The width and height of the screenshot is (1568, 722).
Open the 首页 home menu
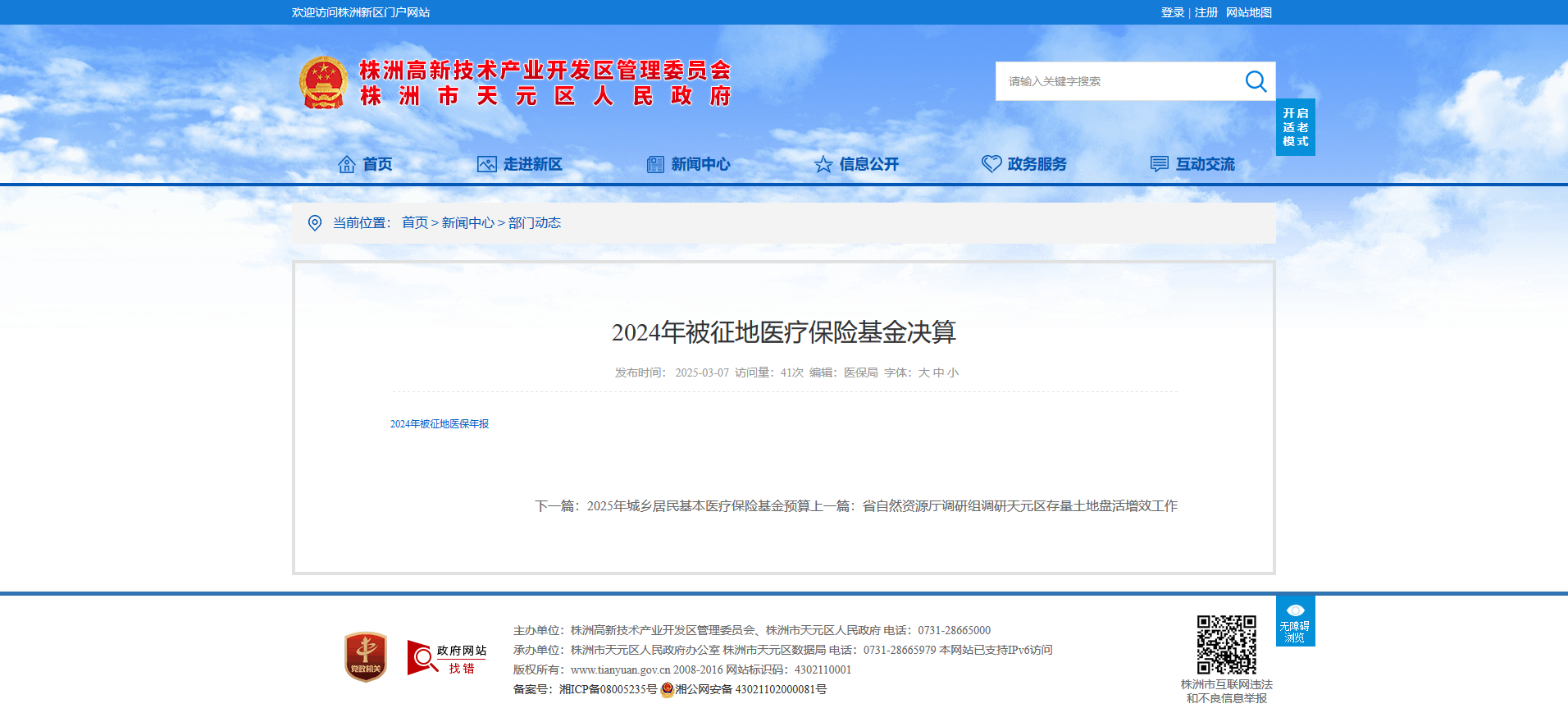pos(366,164)
